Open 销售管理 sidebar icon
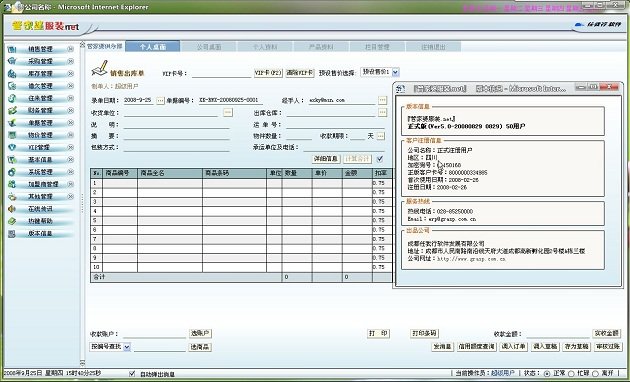630x382 pixels. [12, 49]
